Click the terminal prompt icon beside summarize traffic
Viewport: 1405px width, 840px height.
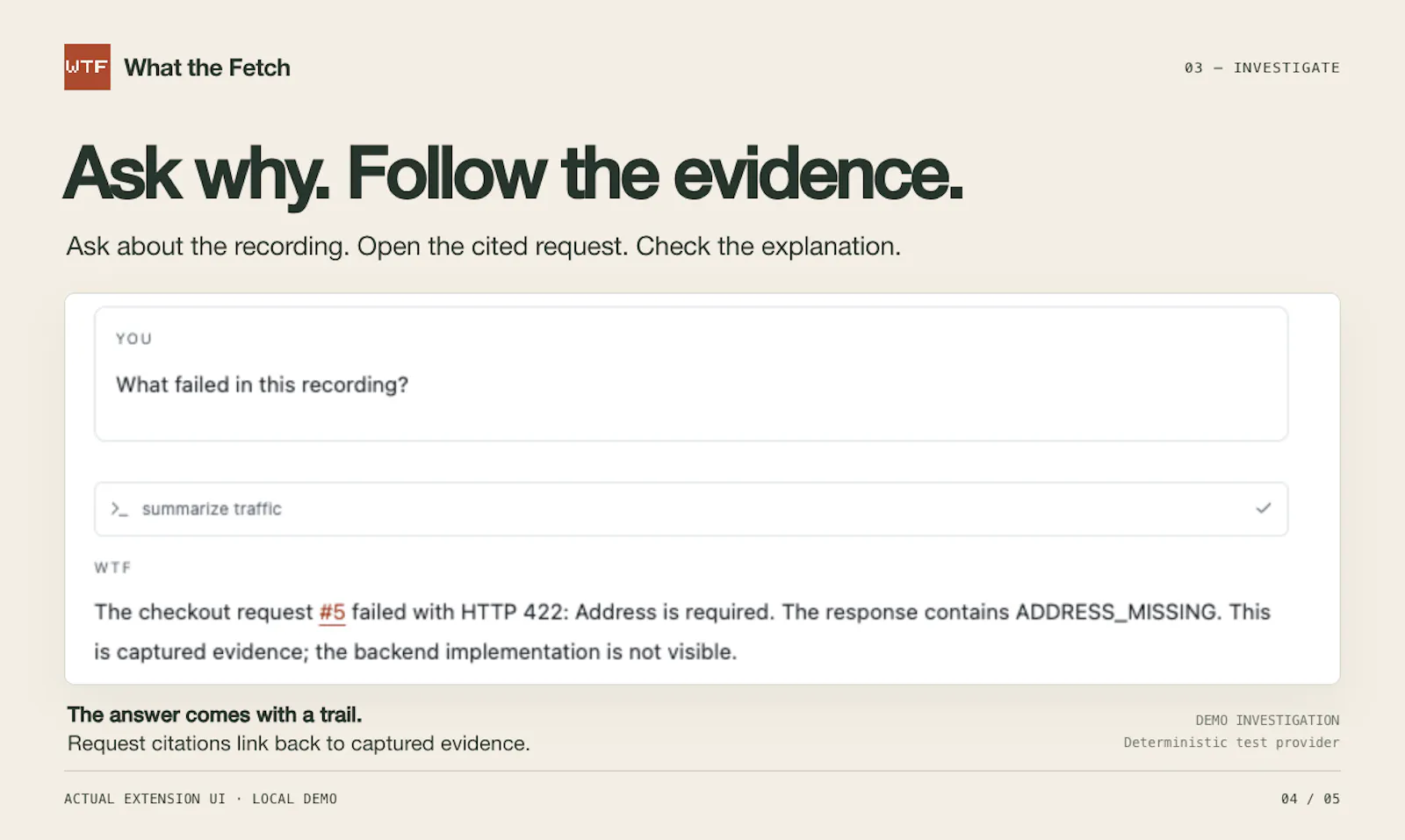(119, 509)
